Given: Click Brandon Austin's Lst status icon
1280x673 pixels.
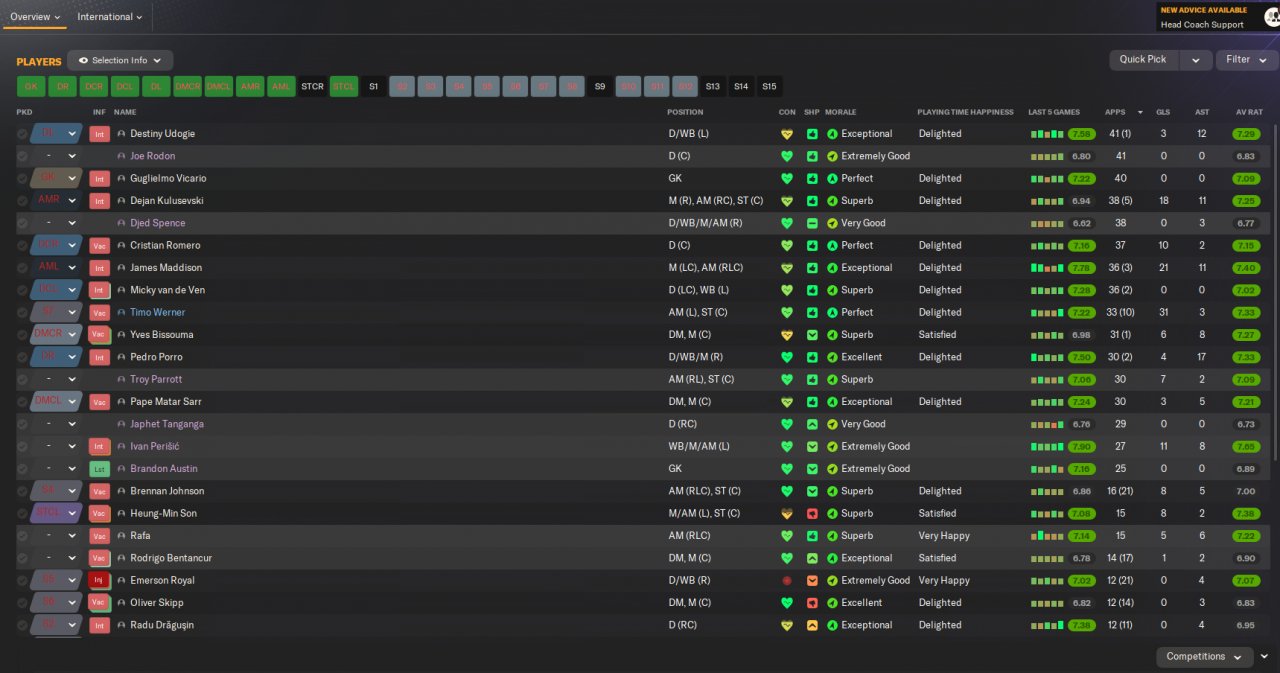Looking at the screenshot, I should pyautogui.click(x=99, y=469).
